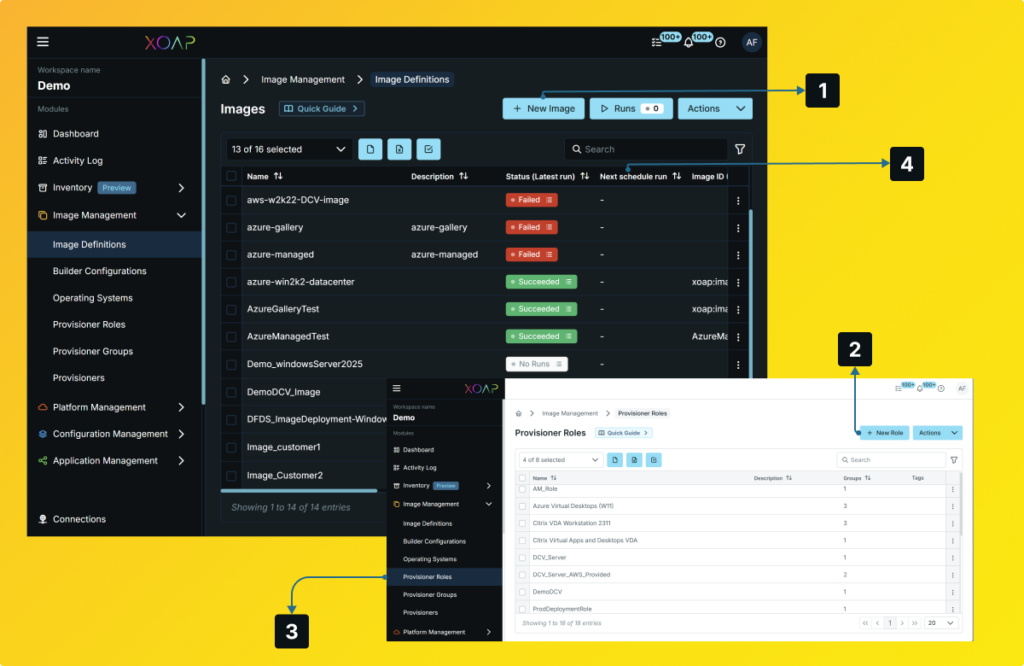The image size is (1024, 666).
Task: Open the Actions dropdown menu
Action: pyautogui.click(x=715, y=108)
